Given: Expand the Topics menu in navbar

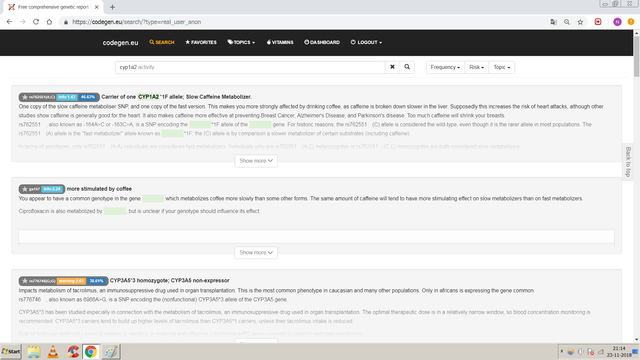Looking at the screenshot, I should point(241,42).
